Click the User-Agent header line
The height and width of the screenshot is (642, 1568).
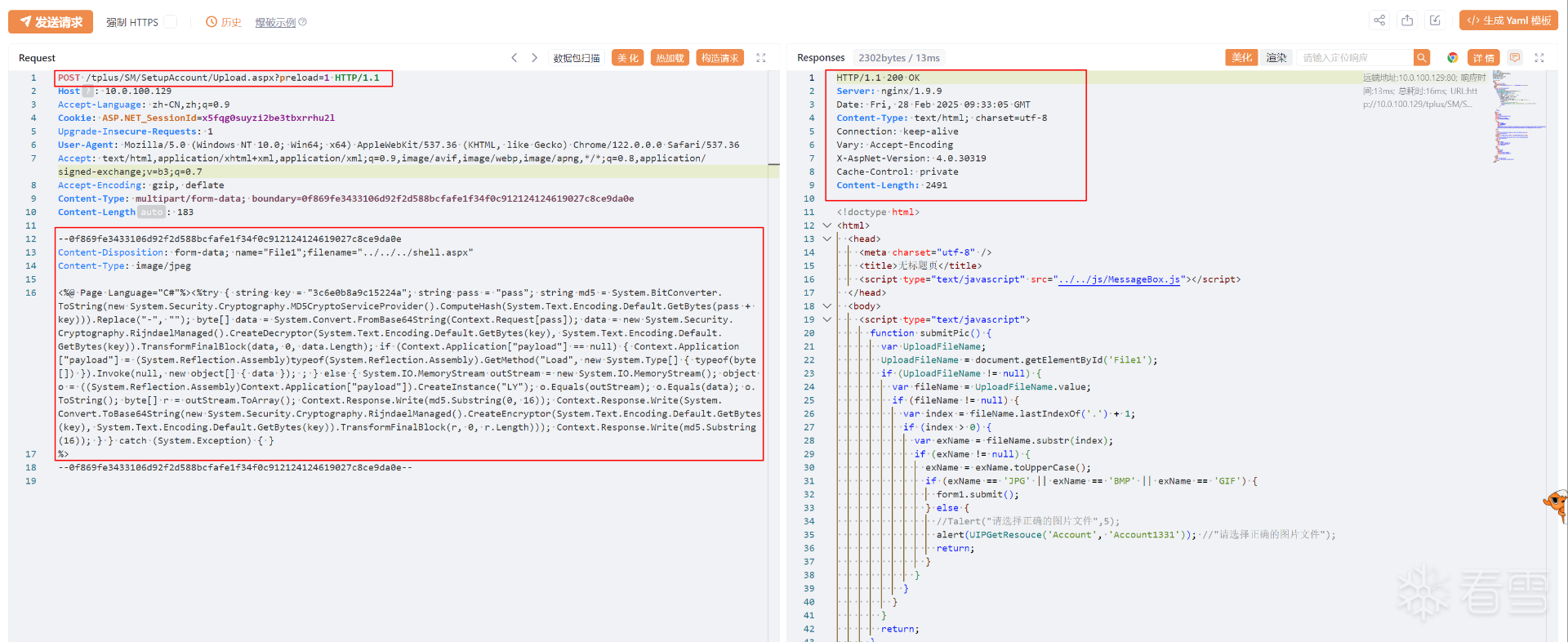tap(399, 145)
